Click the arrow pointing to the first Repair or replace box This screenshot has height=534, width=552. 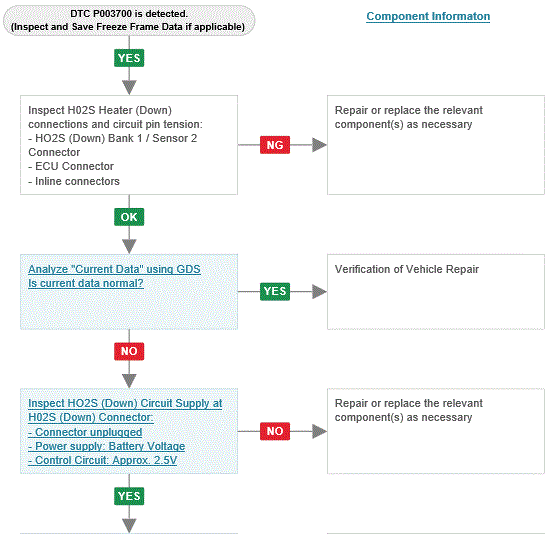pos(319,145)
